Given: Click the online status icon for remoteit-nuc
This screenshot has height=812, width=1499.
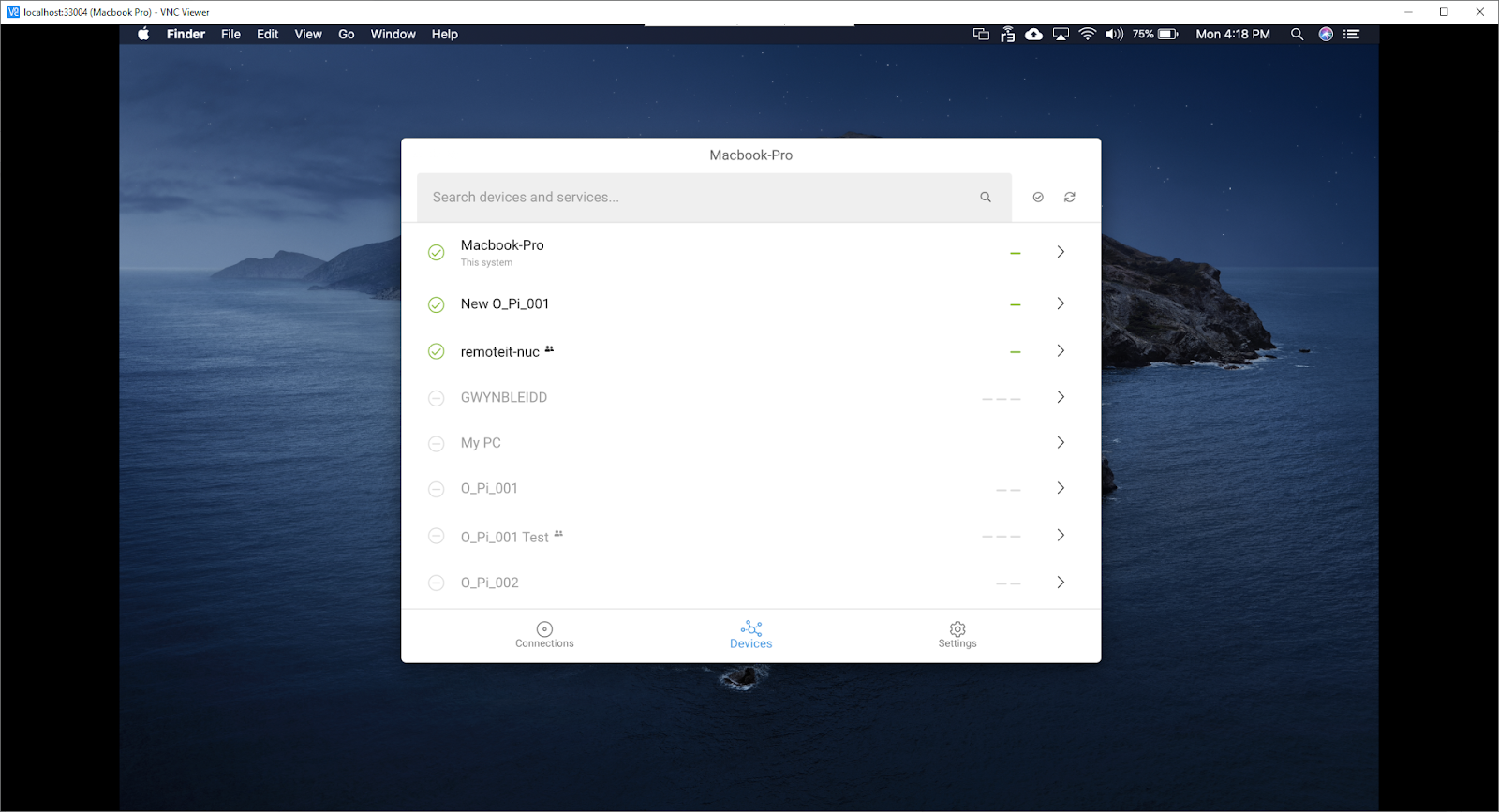Looking at the screenshot, I should point(437,352).
